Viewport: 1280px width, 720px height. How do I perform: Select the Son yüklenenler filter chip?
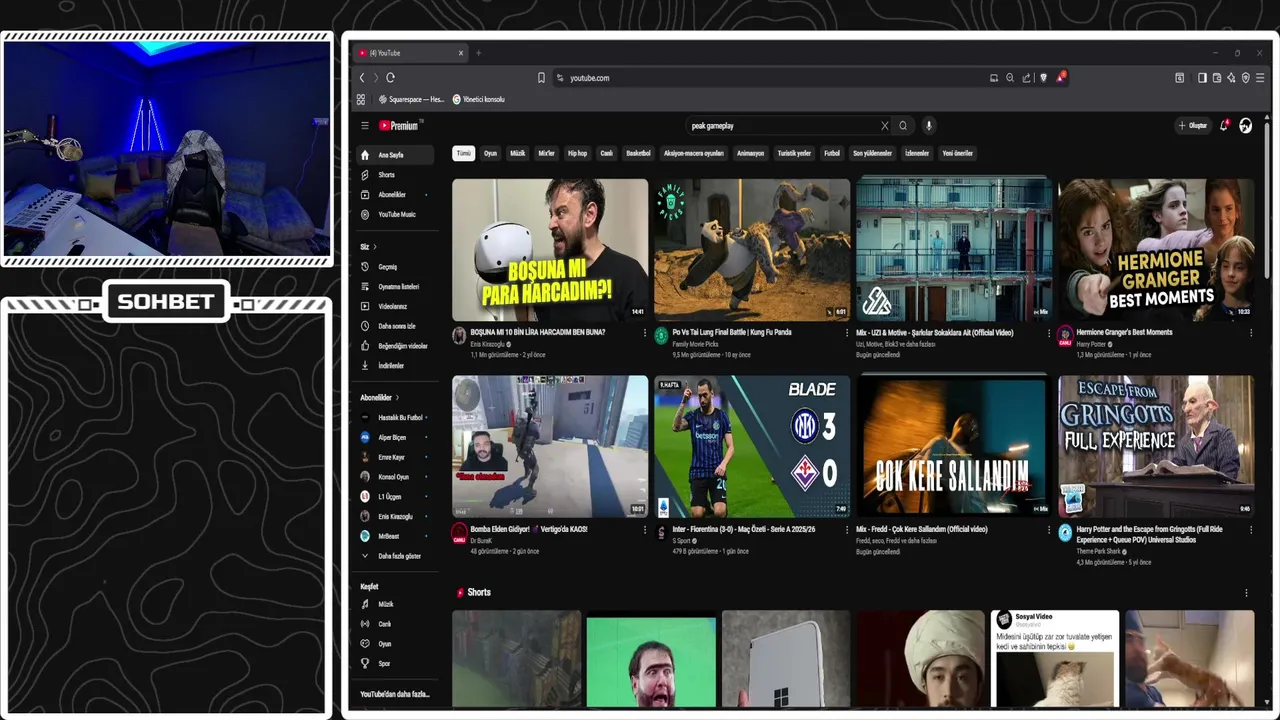[x=872, y=154]
